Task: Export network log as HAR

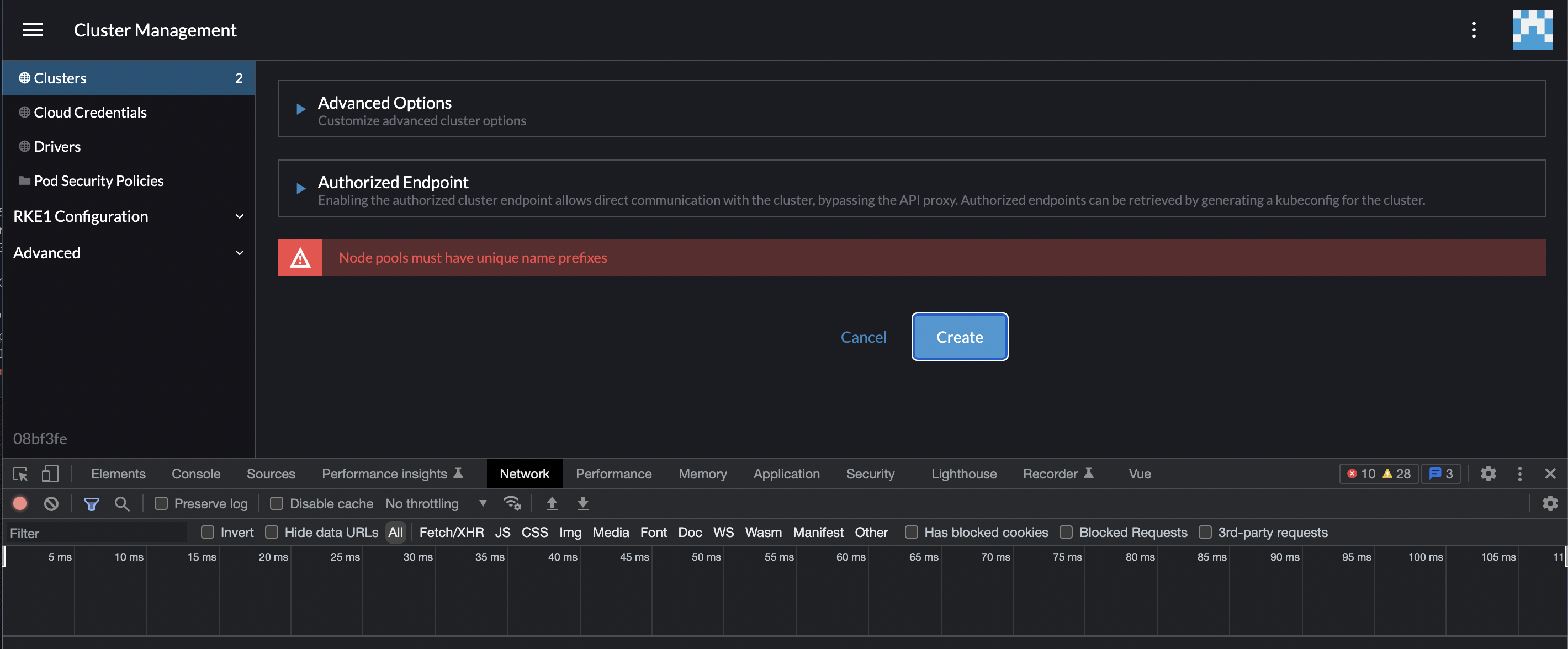Action: [x=582, y=504]
